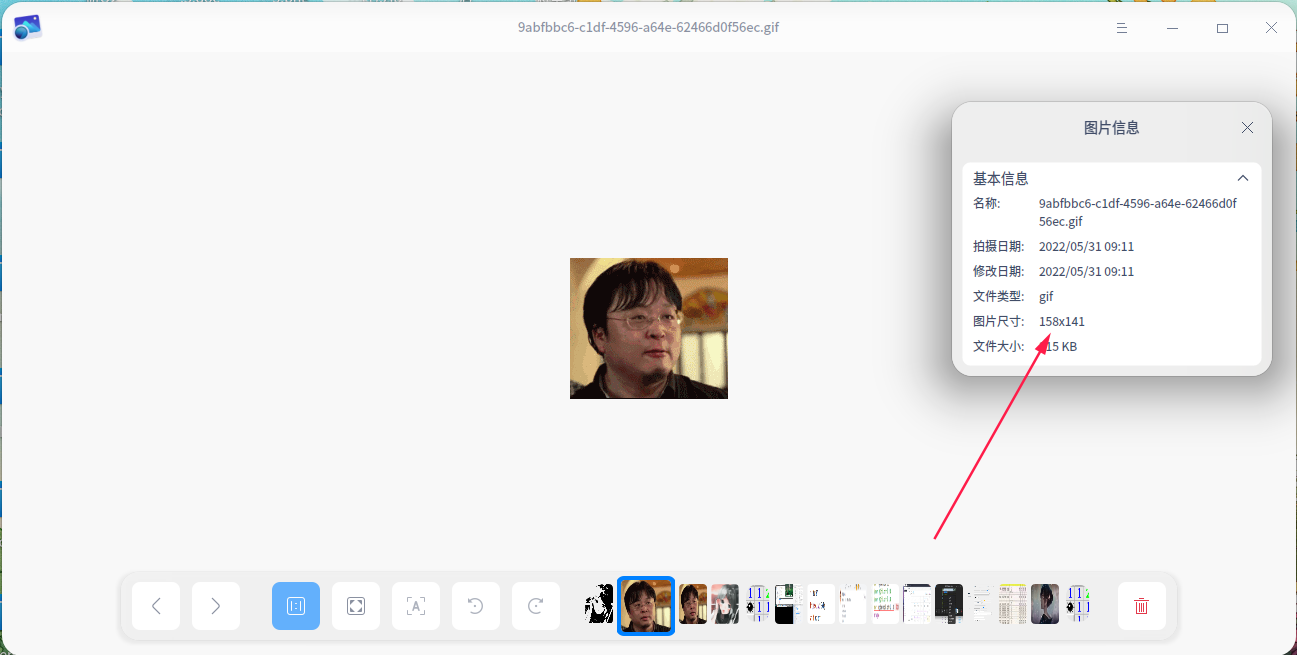Rotate the image clockwise
The image size is (1297, 655).
536,606
